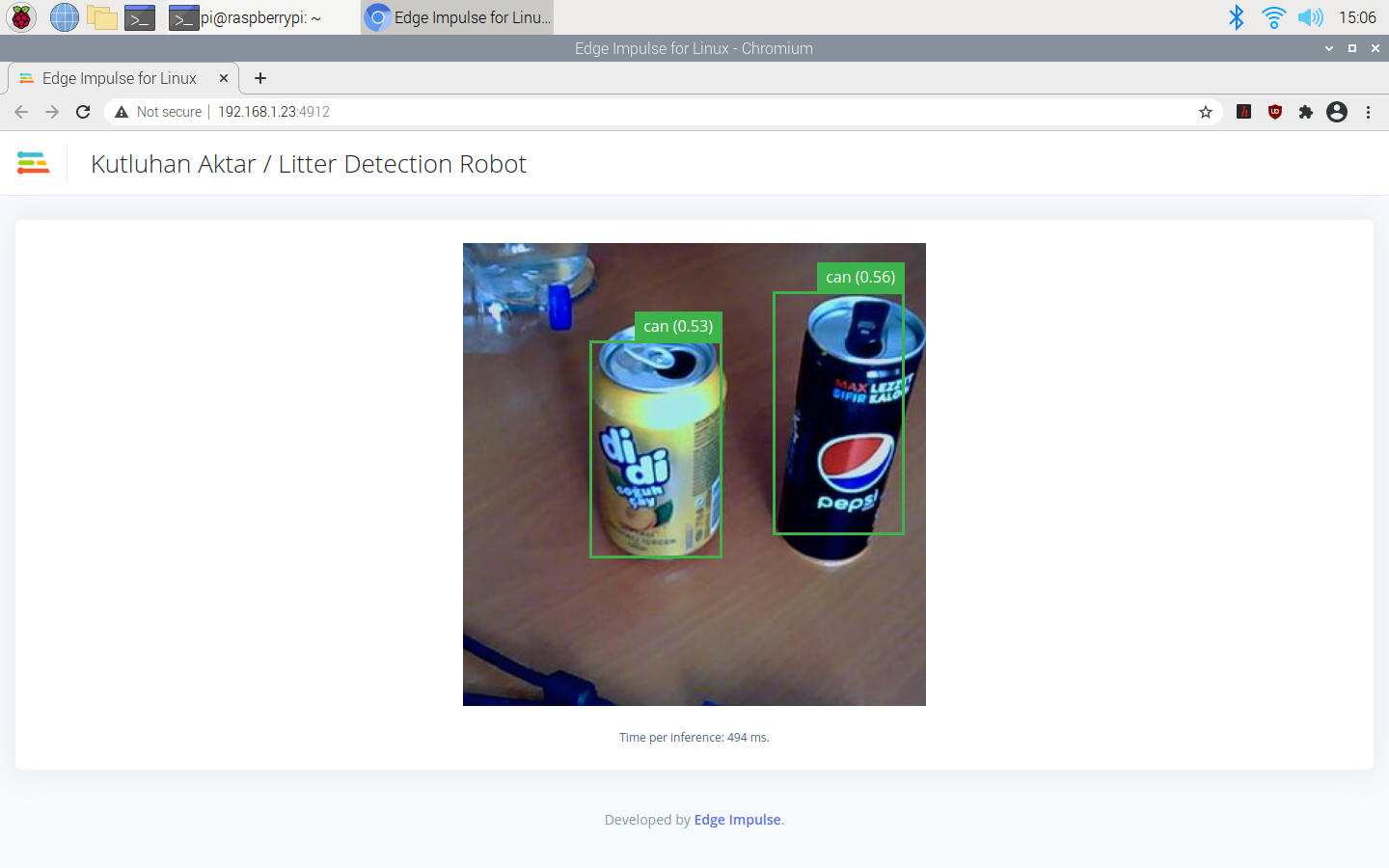Launch terminal from the panel launcher
Image resolution: width=1389 pixels, height=868 pixels.
point(140,17)
